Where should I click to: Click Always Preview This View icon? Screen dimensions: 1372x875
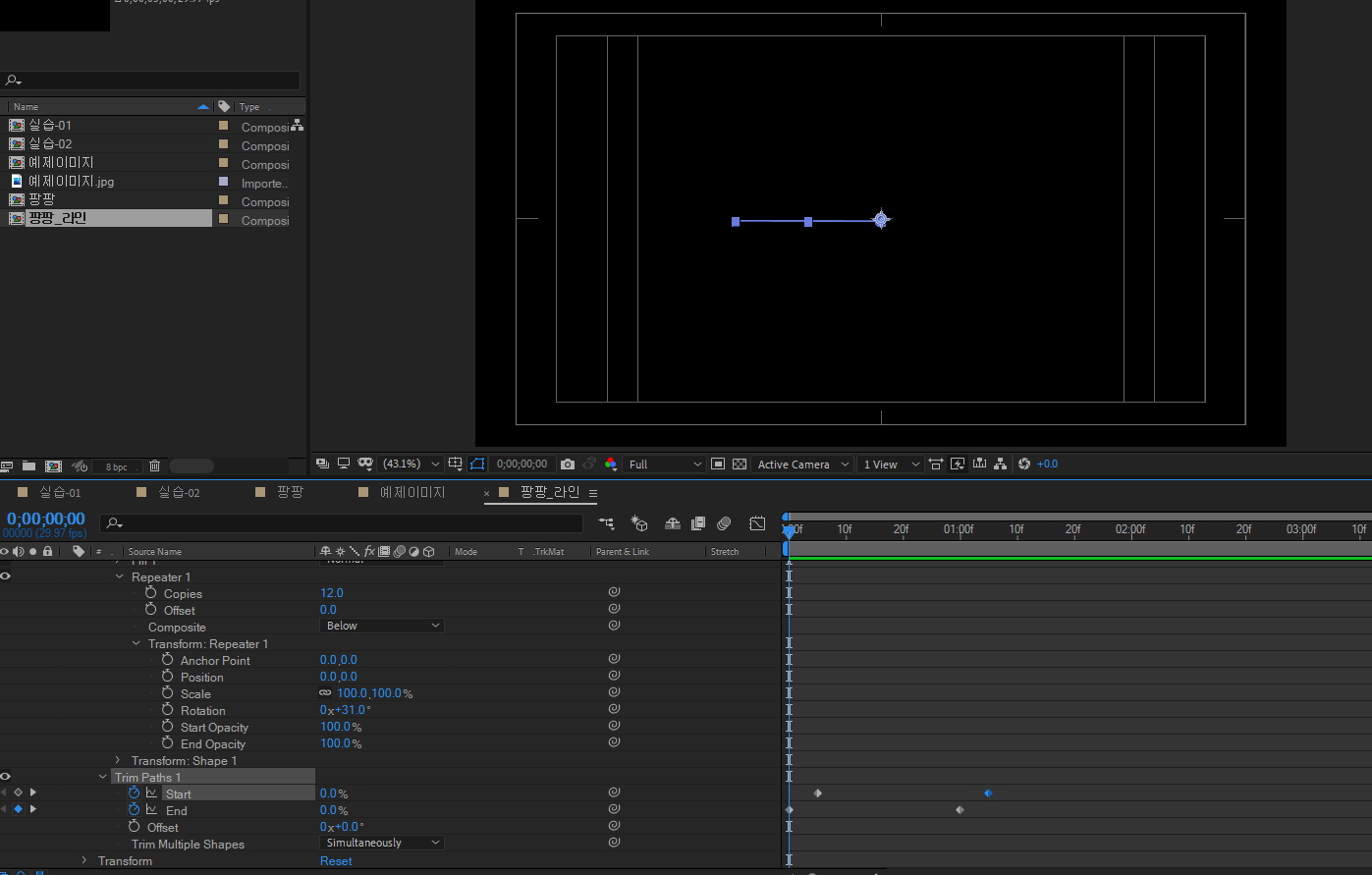point(322,464)
